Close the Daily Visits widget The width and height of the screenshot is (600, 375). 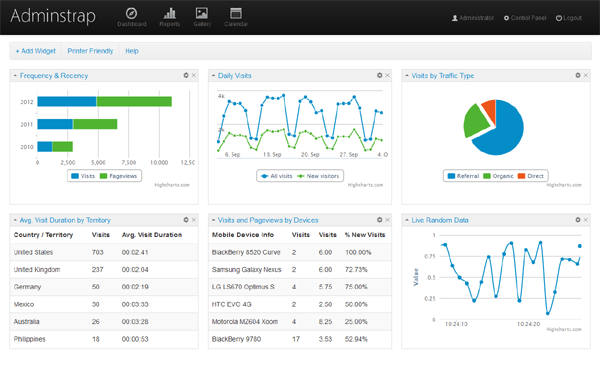point(388,75)
